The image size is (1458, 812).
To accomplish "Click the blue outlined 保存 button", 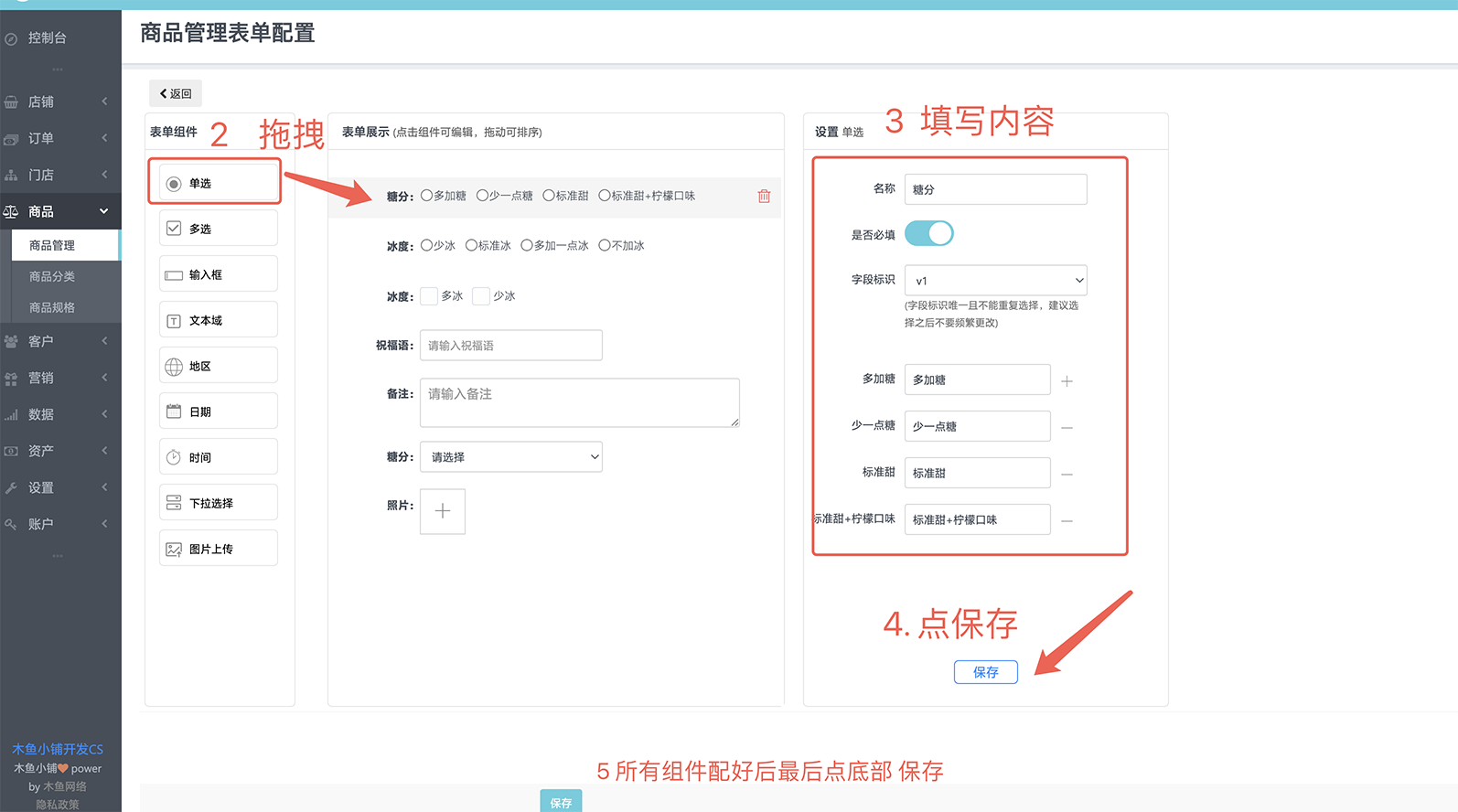I will point(985,672).
